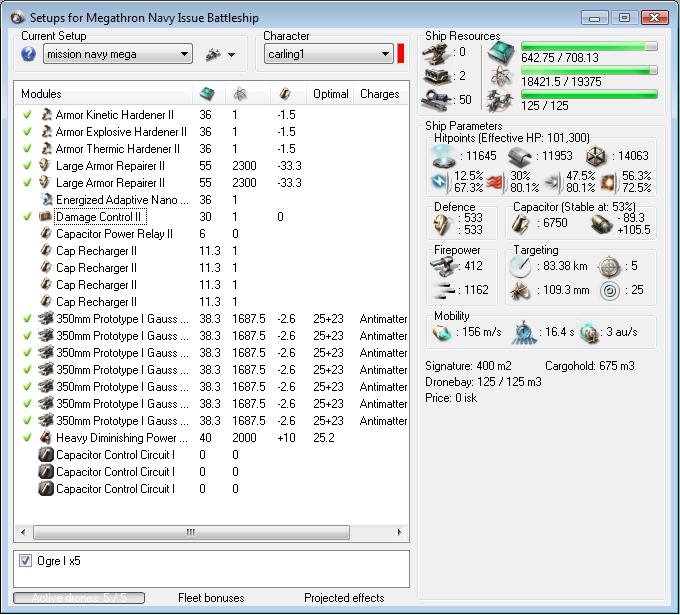Toggle Armor Explosive Hardener II active state
The image size is (680, 615).
pyautogui.click(x=27, y=132)
